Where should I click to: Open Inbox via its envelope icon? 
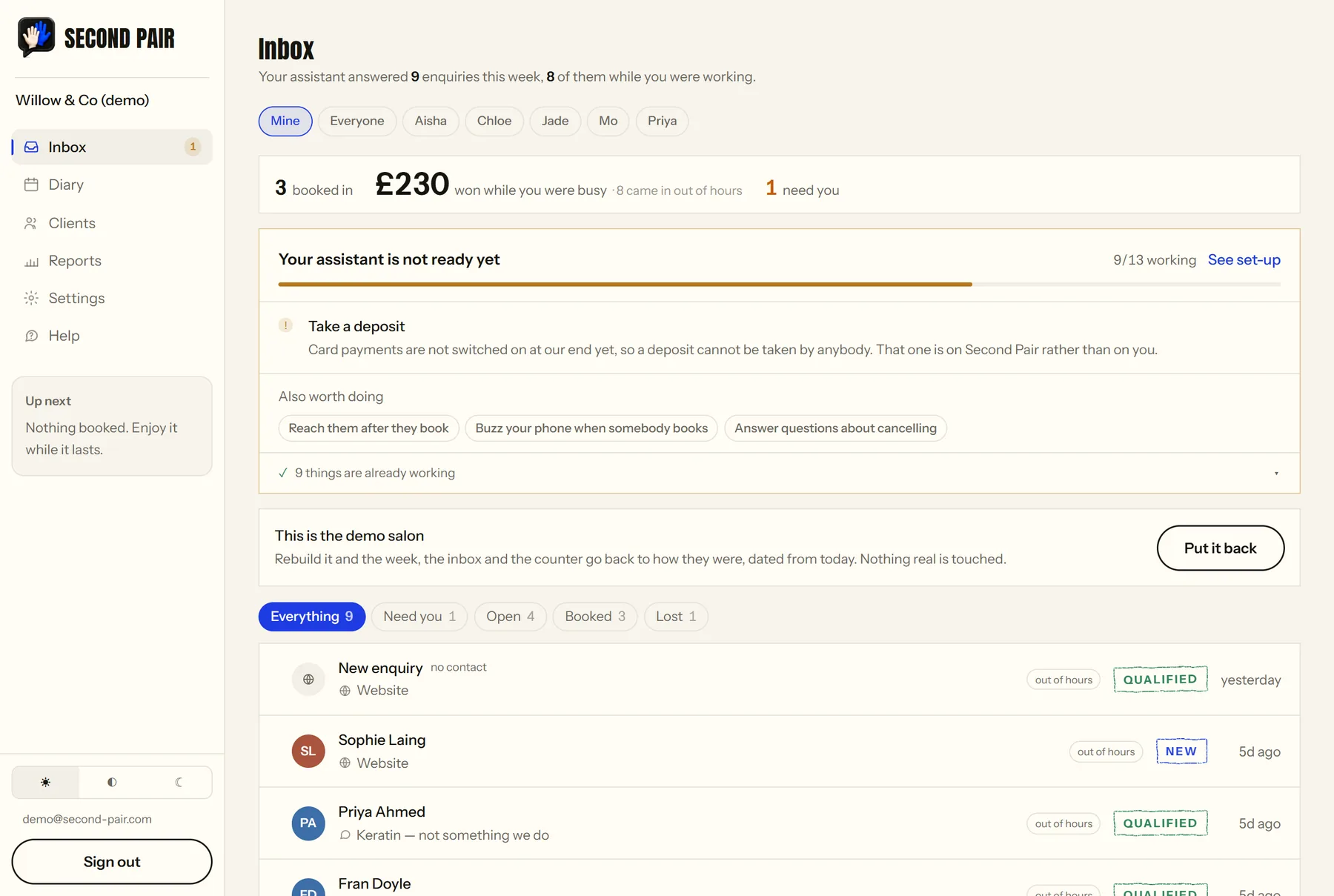(x=31, y=147)
